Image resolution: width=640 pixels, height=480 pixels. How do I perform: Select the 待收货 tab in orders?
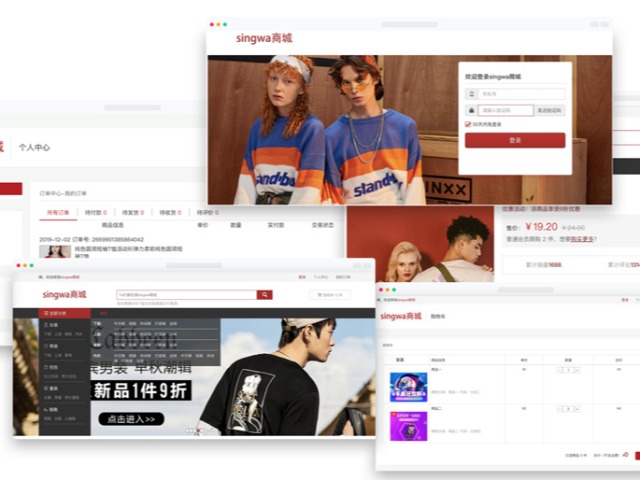[170, 213]
